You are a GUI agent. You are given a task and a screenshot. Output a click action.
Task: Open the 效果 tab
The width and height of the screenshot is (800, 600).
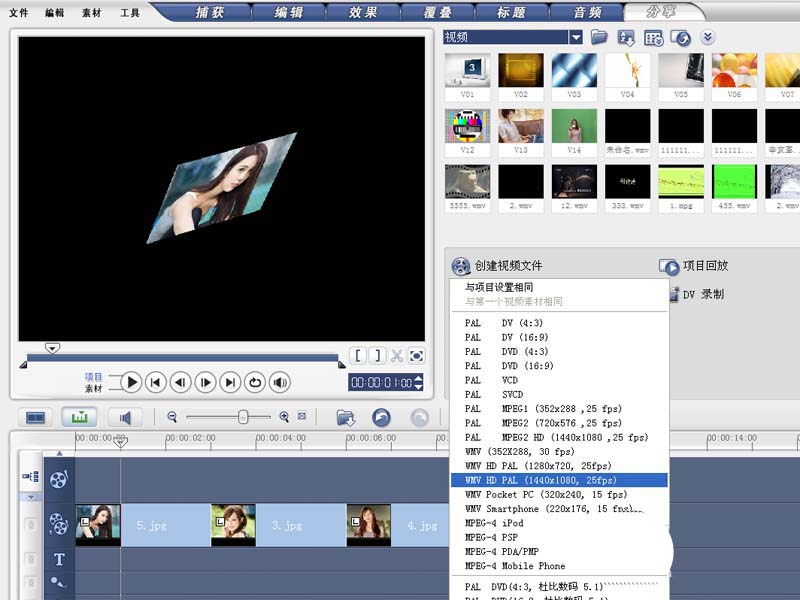click(x=363, y=12)
